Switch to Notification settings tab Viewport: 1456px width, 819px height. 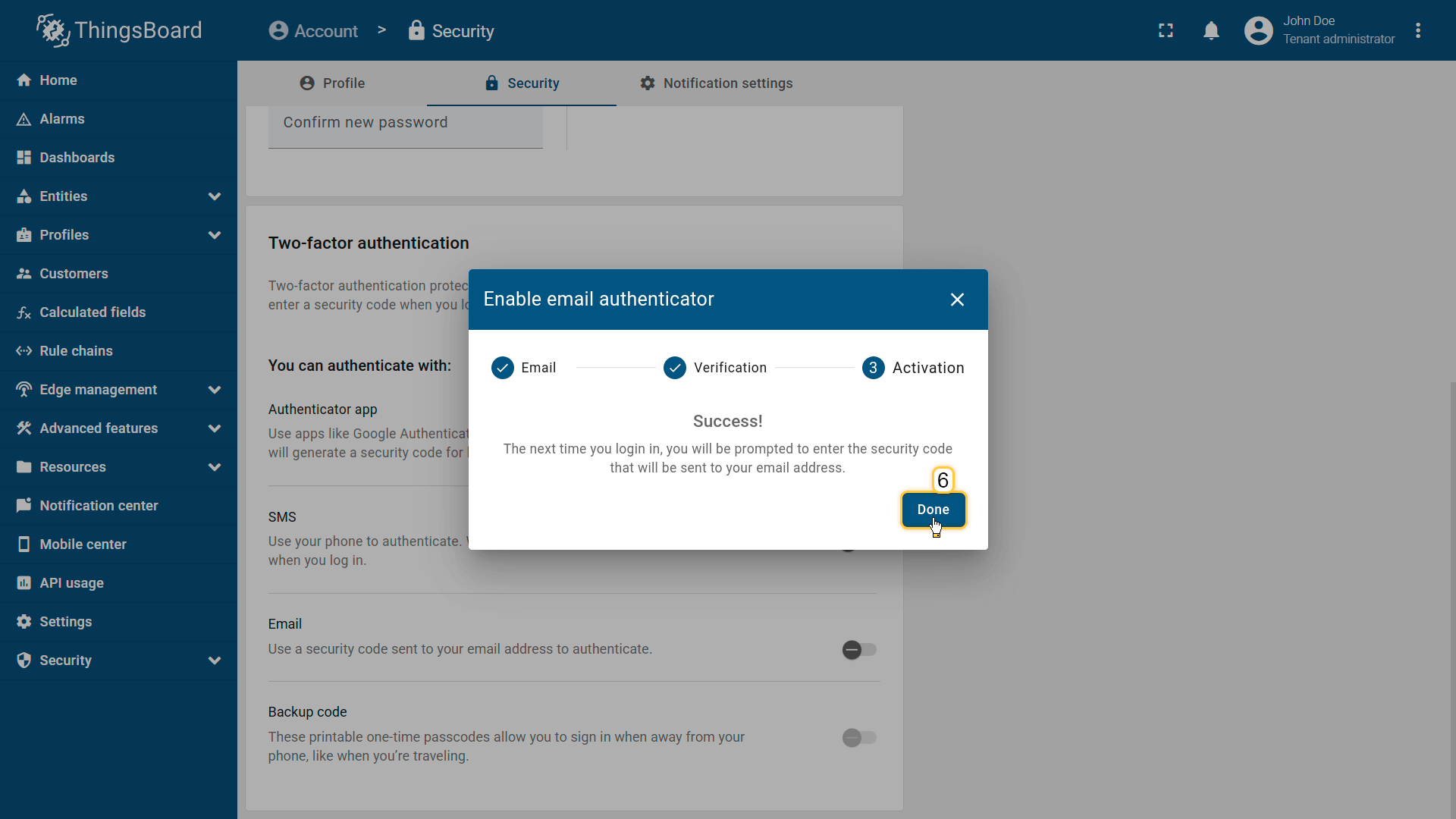[716, 83]
